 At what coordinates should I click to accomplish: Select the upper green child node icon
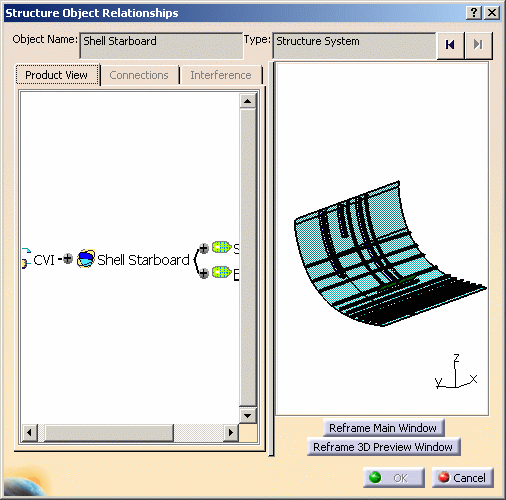click(222, 247)
